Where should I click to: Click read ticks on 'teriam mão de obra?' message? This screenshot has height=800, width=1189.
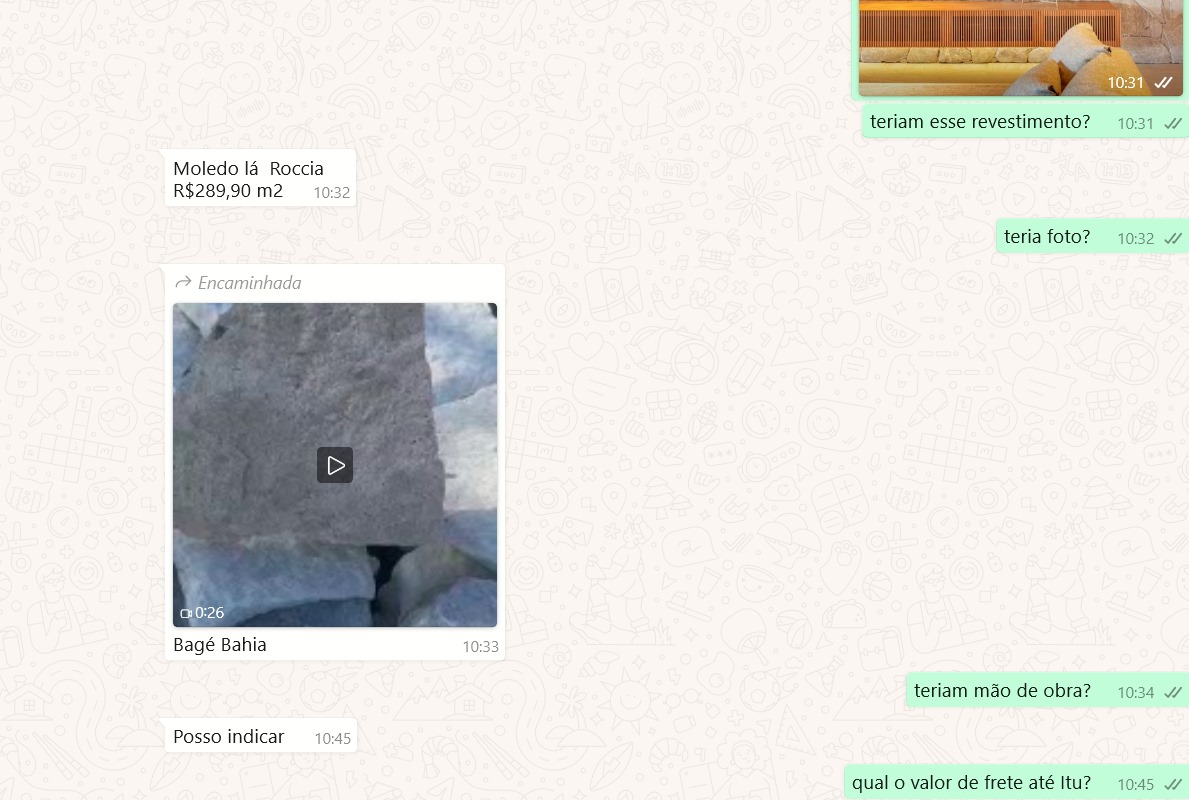(x=1173, y=692)
